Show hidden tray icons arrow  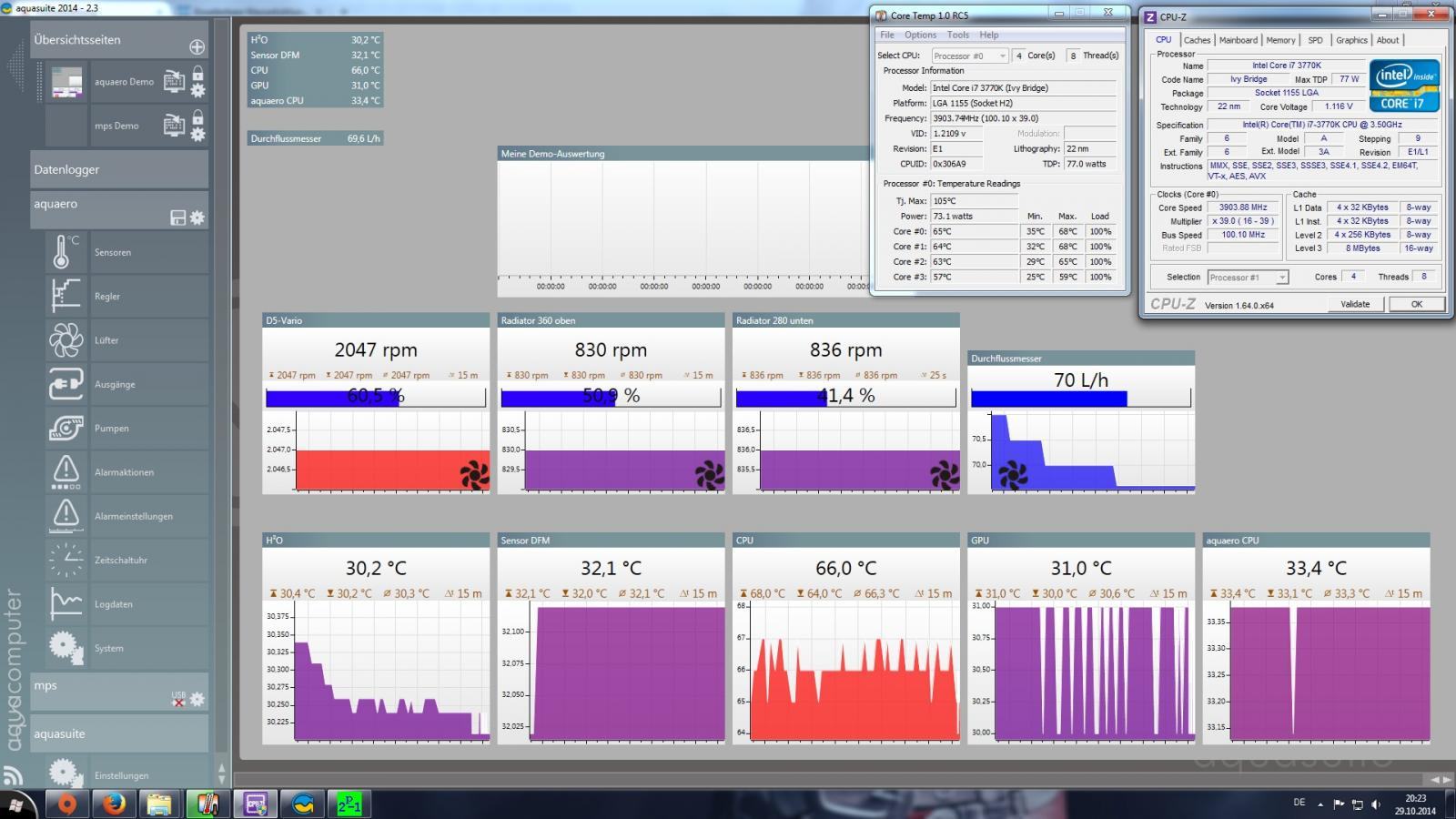pos(1320,804)
